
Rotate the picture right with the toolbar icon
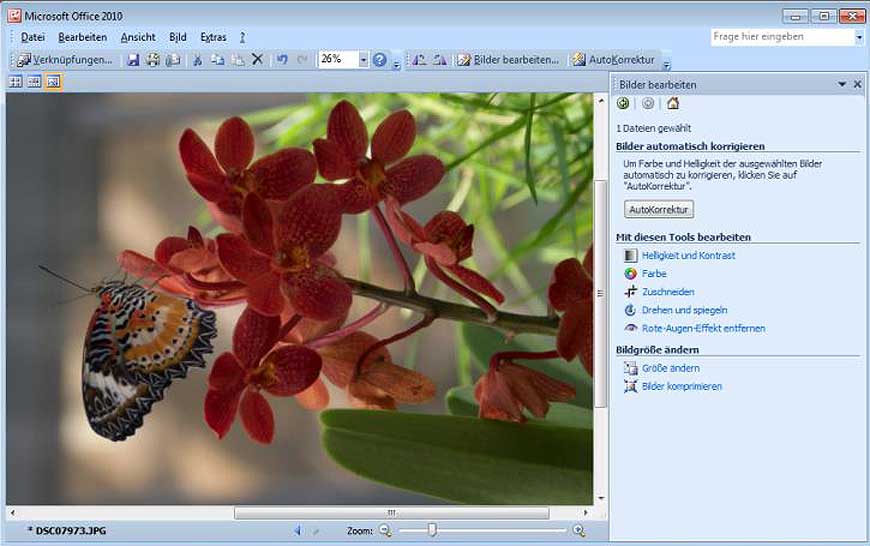(x=440, y=59)
